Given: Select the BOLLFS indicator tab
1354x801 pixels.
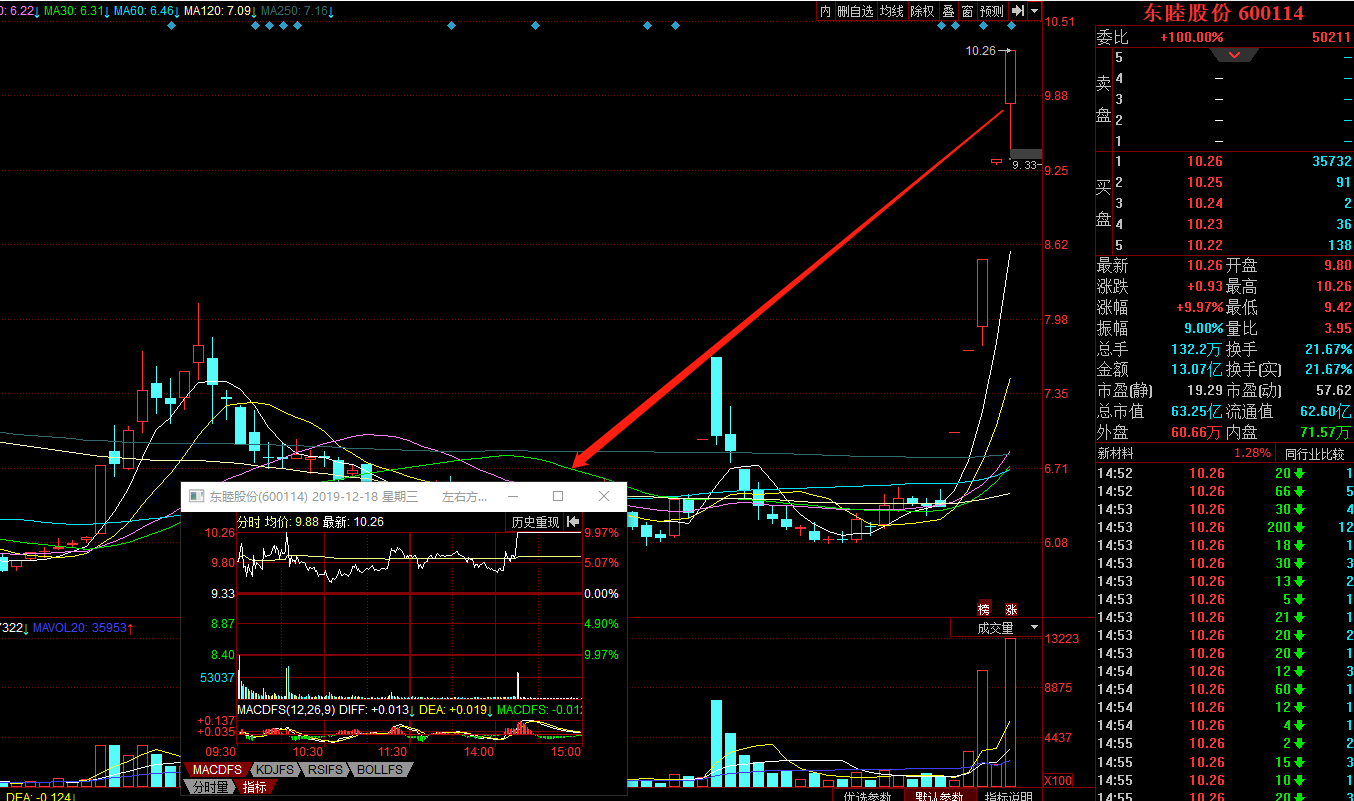Looking at the screenshot, I should pyautogui.click(x=379, y=769).
